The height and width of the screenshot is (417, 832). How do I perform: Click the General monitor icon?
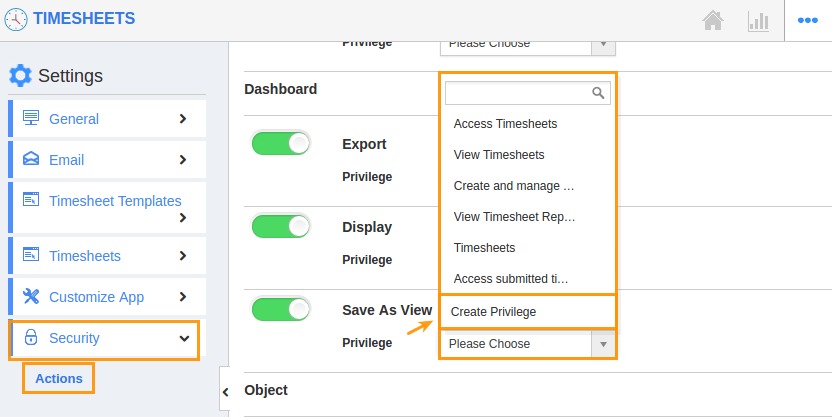click(31, 118)
